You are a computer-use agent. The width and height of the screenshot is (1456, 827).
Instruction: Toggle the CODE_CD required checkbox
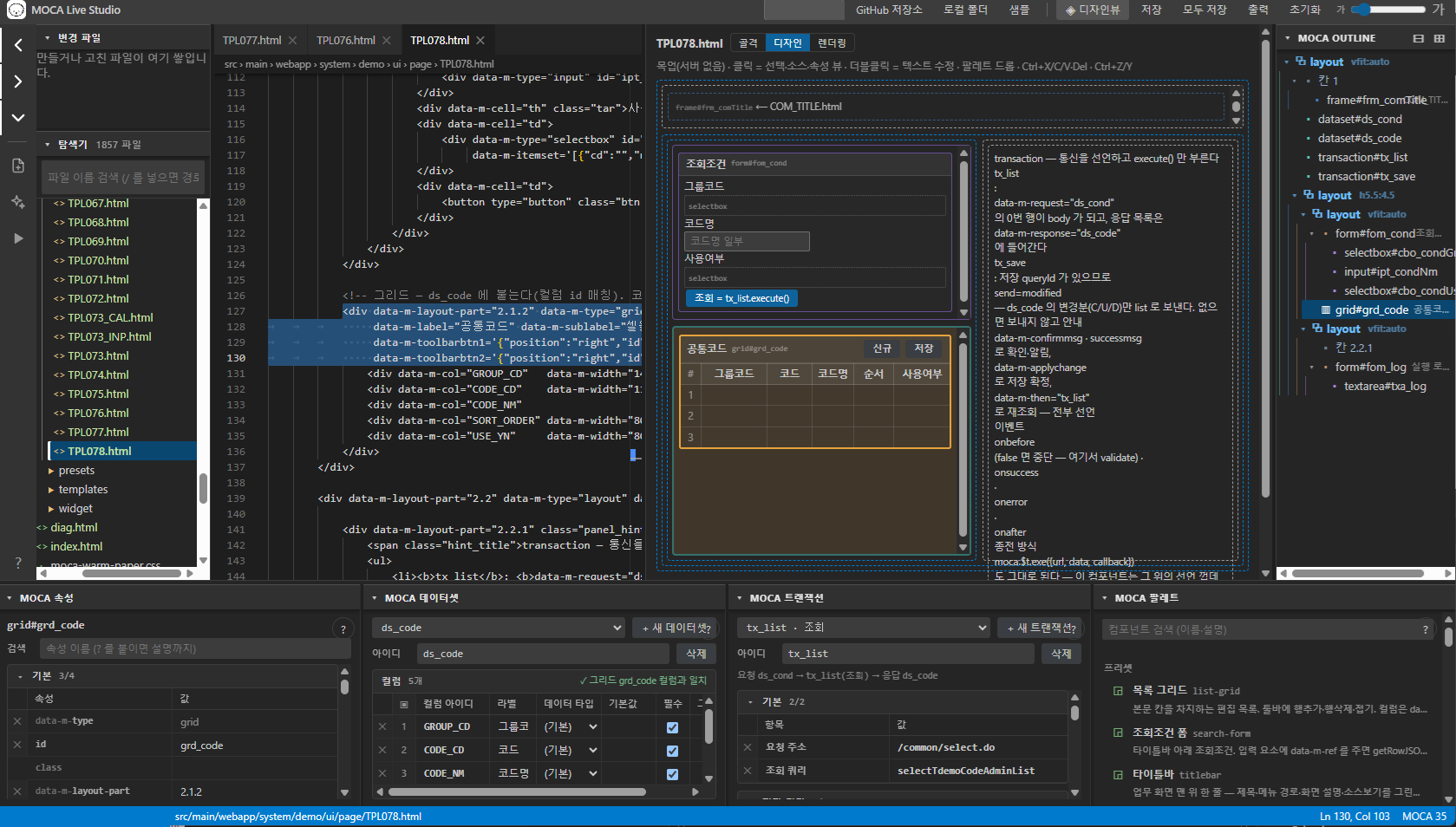pyautogui.click(x=672, y=751)
